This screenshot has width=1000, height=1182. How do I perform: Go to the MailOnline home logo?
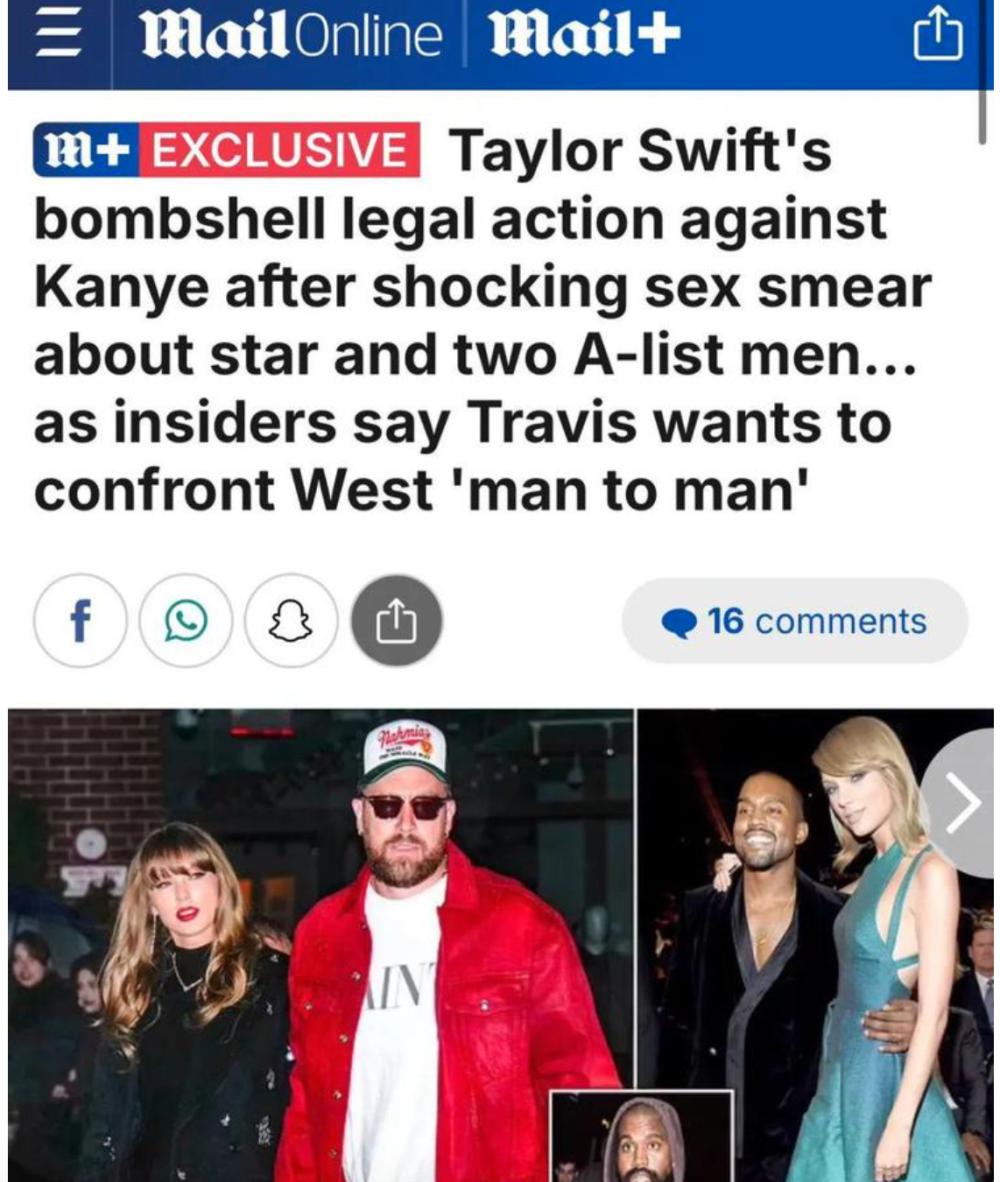pyautogui.click(x=291, y=36)
